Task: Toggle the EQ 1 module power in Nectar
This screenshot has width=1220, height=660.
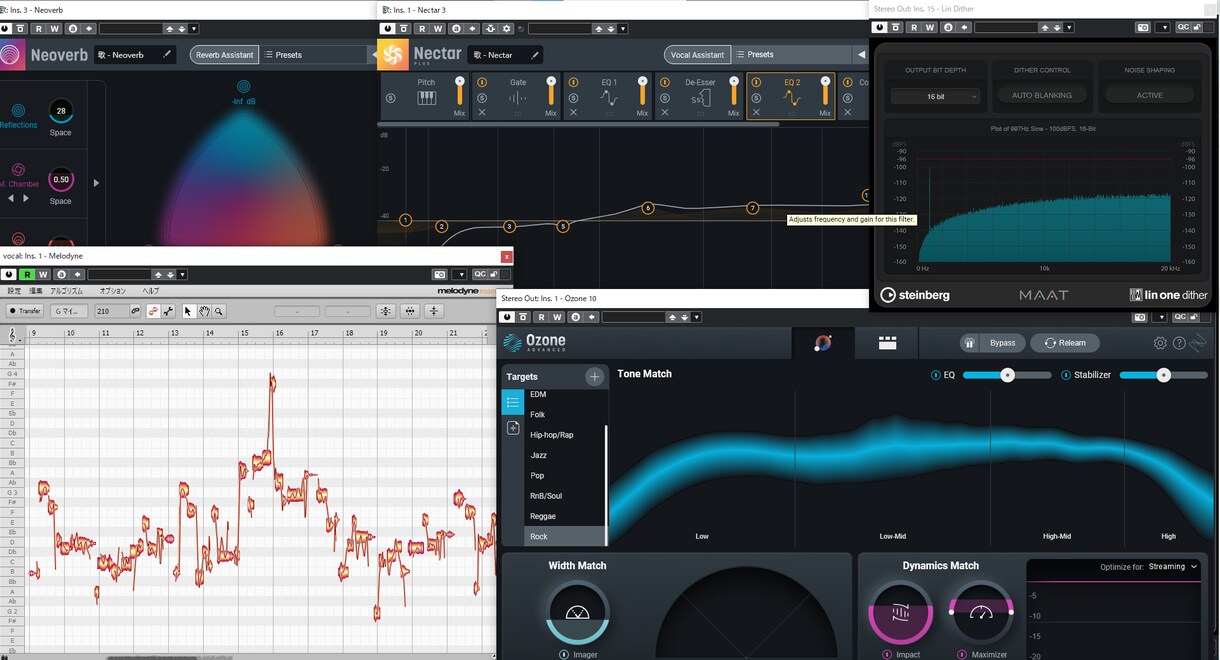Action: point(574,82)
